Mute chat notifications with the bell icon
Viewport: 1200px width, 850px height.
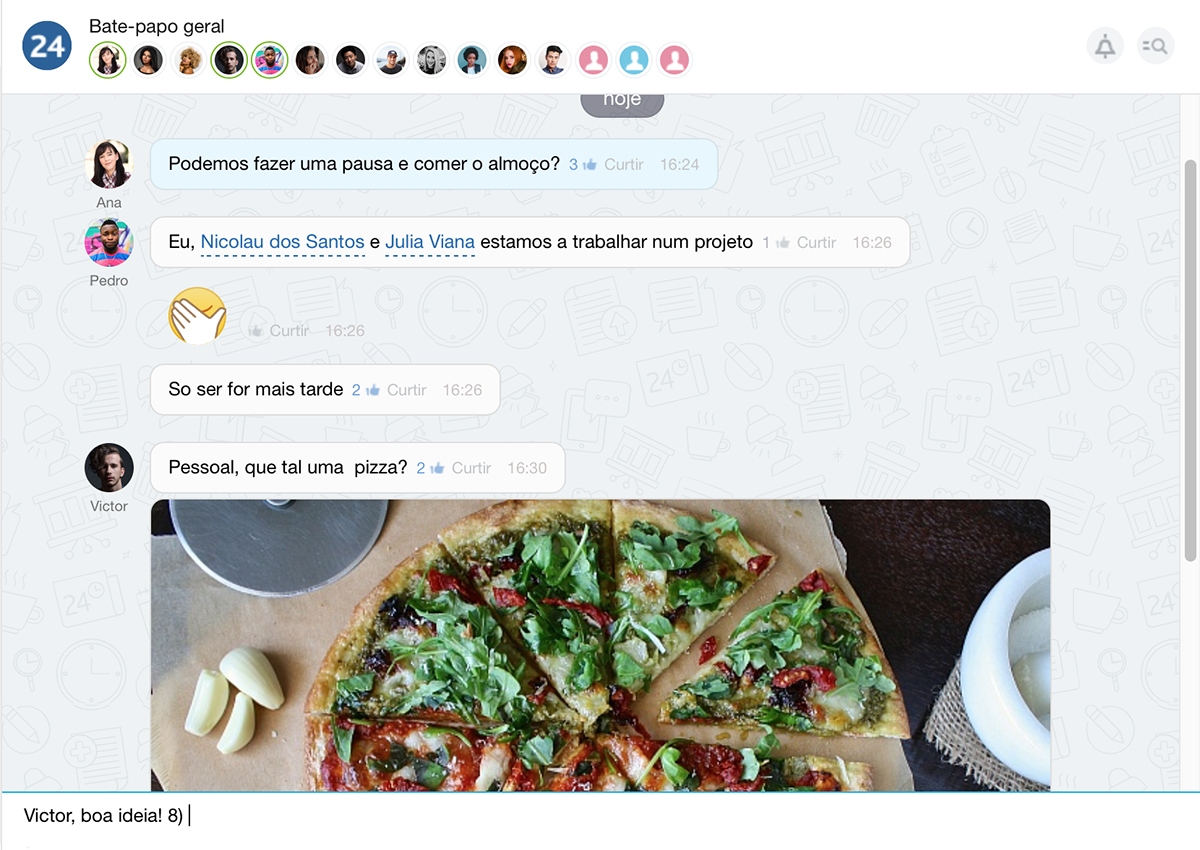click(x=1105, y=46)
